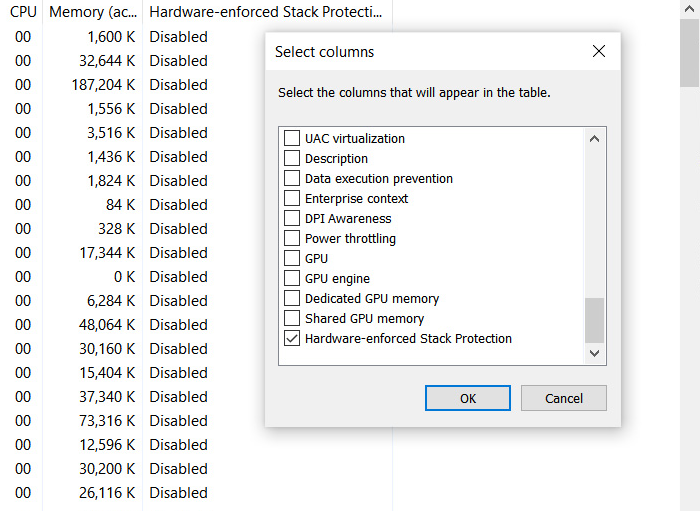Viewport: 700px width, 511px height.
Task: Close the Select columns dialog
Action: tap(599, 52)
